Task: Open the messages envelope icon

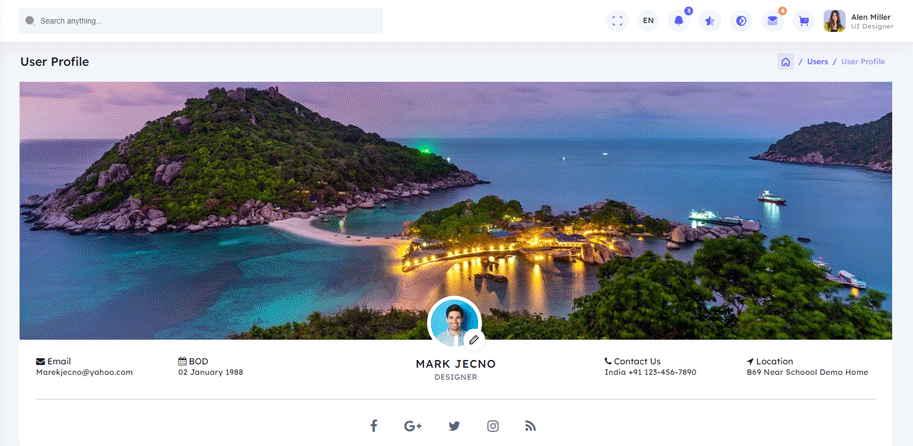Action: point(772,21)
